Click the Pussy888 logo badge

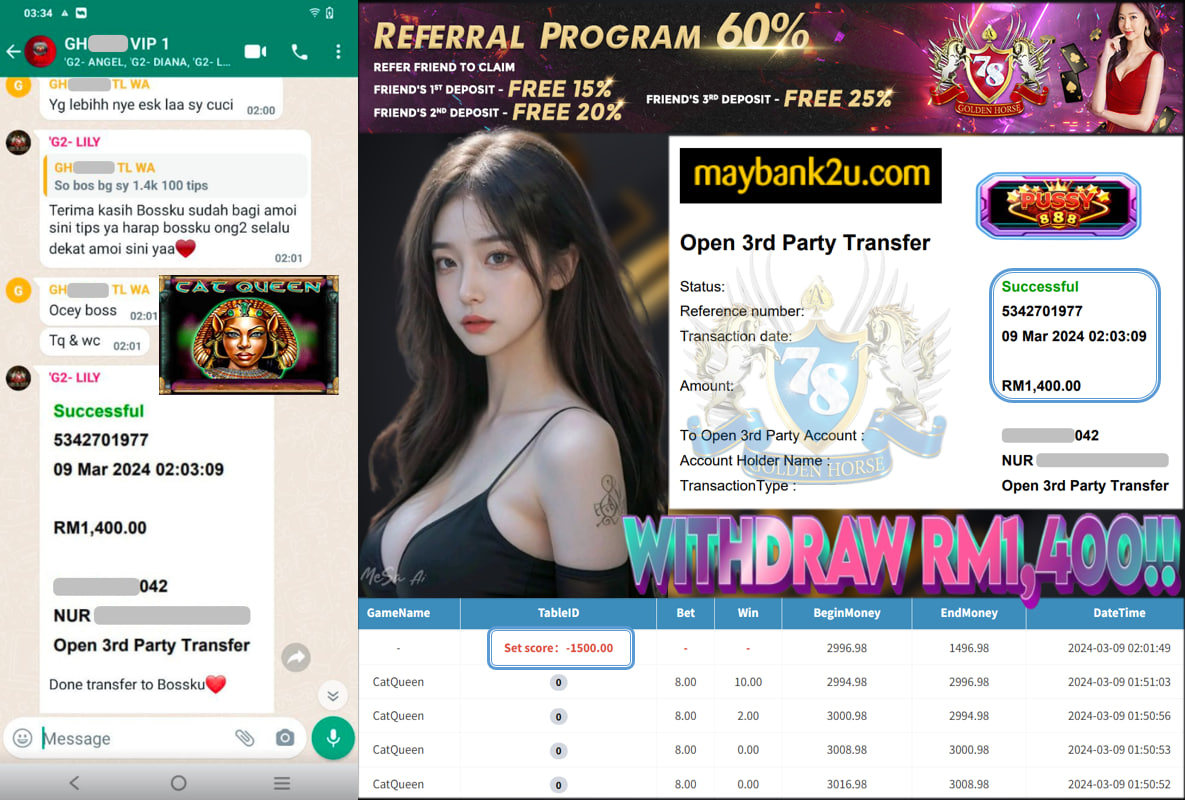point(1058,206)
